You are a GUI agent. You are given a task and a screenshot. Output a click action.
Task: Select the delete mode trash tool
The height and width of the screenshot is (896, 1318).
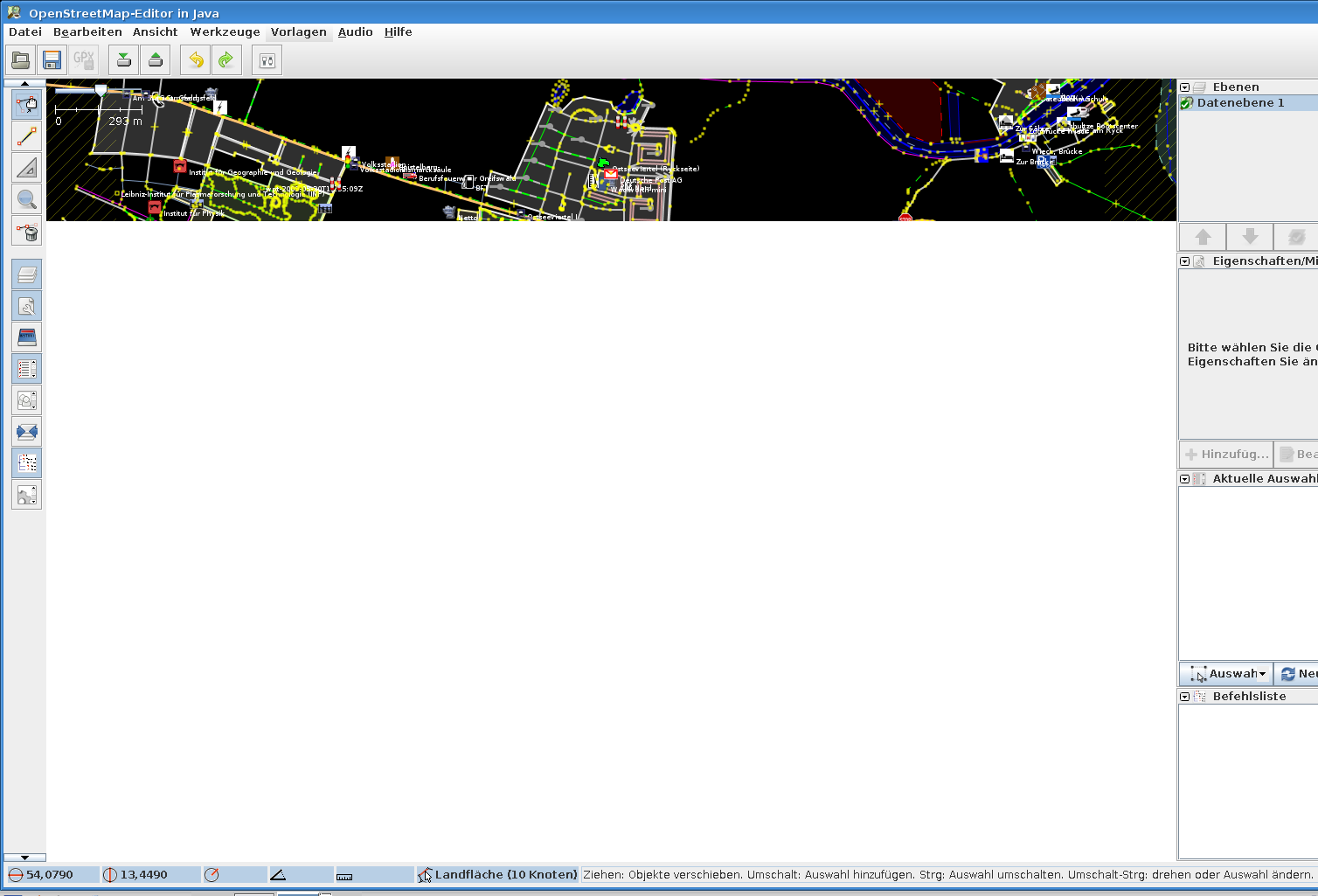[x=27, y=231]
